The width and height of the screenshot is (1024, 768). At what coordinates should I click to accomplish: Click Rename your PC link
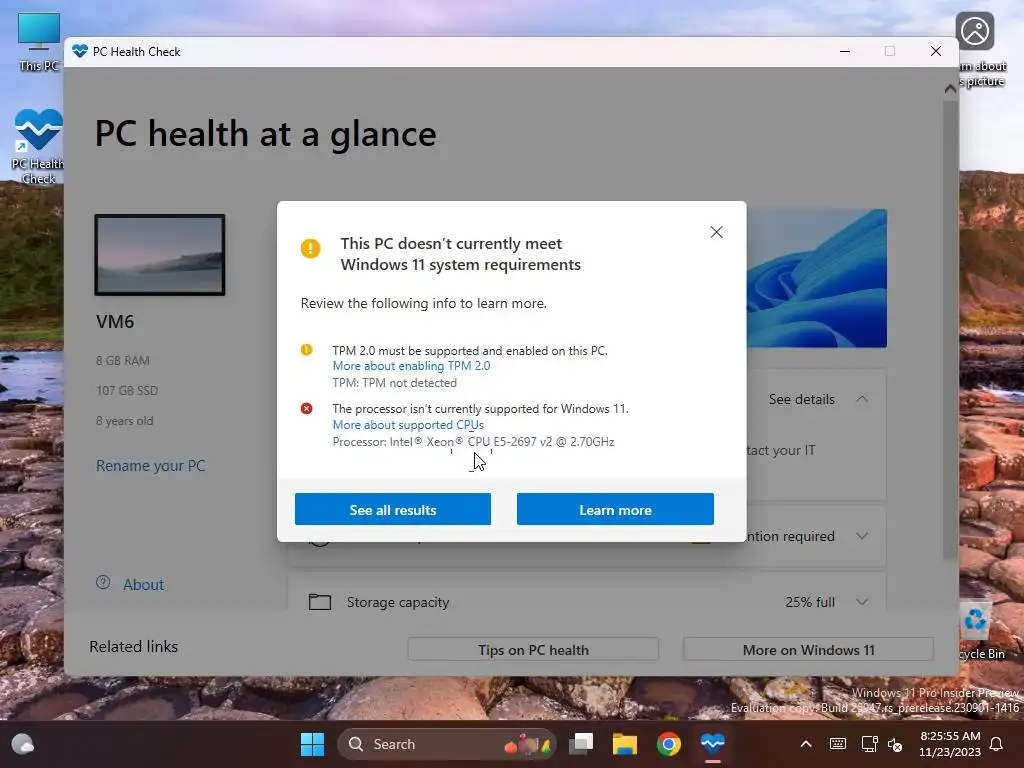tap(150, 466)
